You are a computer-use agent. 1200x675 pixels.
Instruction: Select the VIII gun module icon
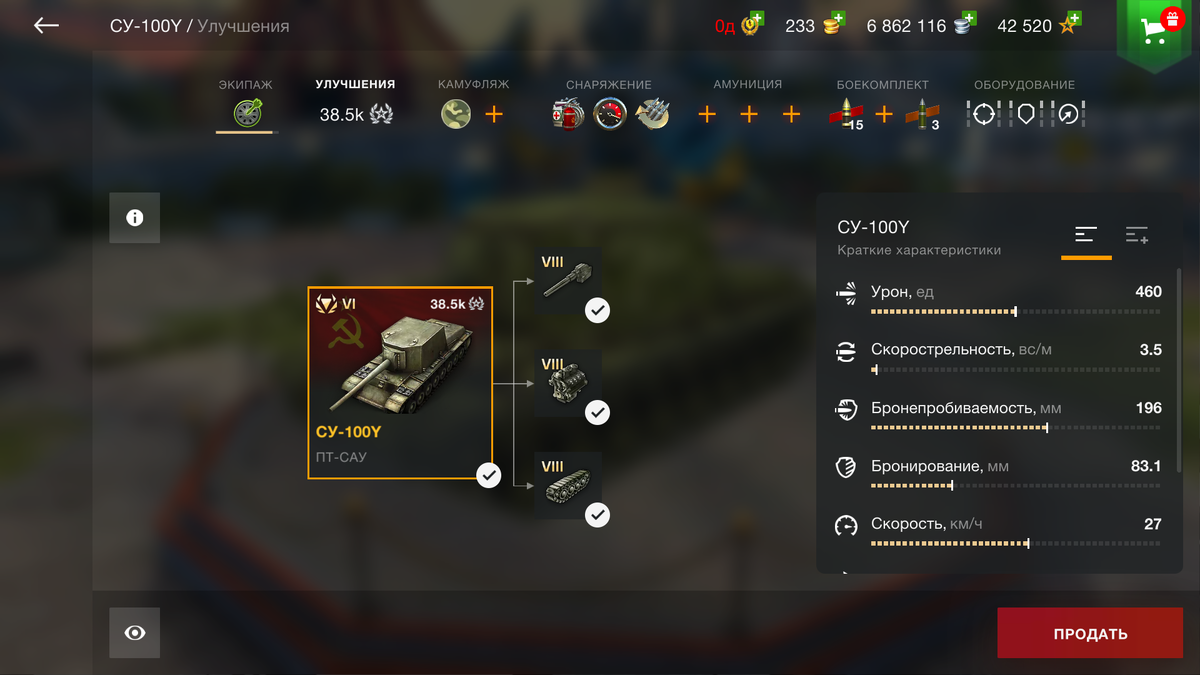click(567, 281)
